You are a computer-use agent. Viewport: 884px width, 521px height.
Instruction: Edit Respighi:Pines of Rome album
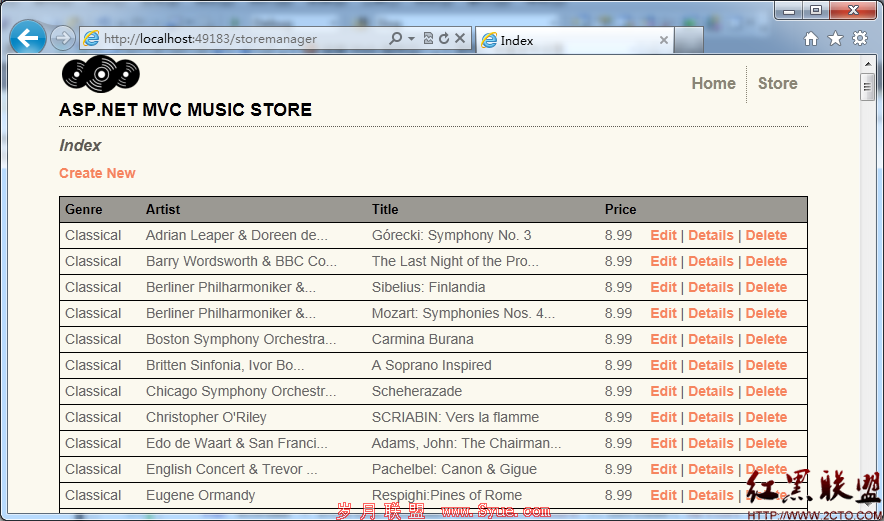click(x=663, y=494)
